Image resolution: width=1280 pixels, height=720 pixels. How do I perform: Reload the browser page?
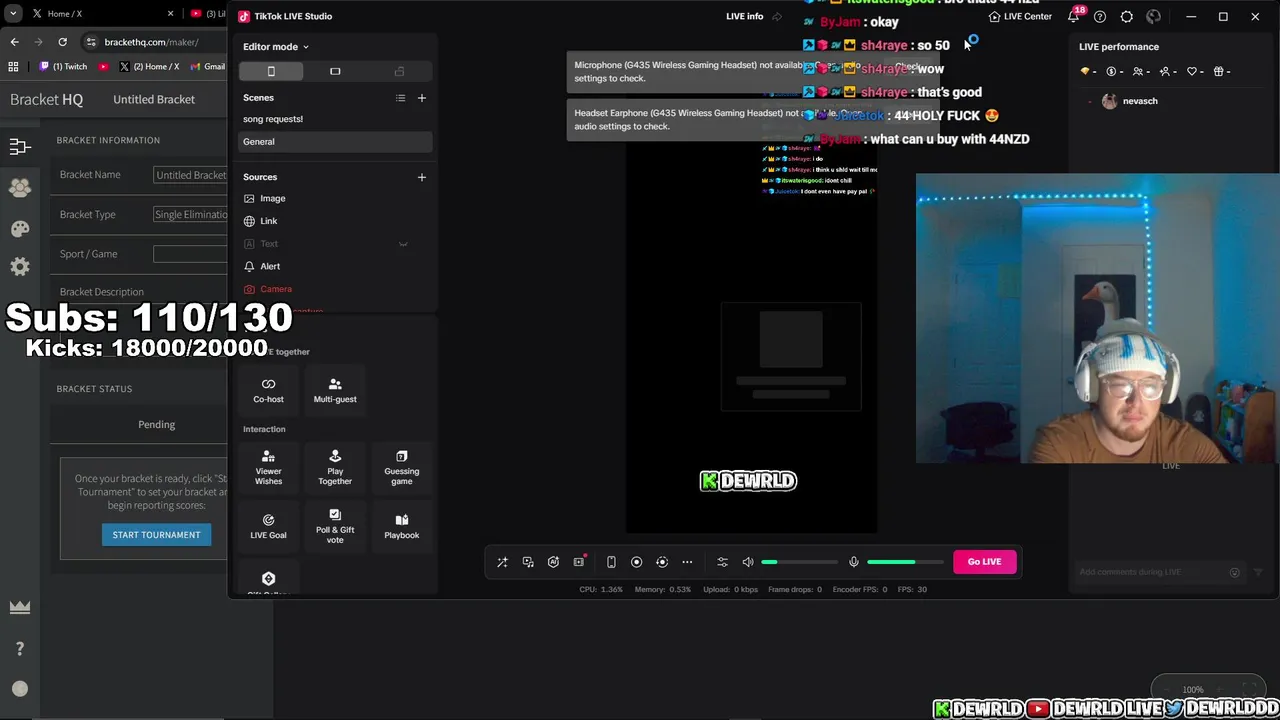click(62, 42)
